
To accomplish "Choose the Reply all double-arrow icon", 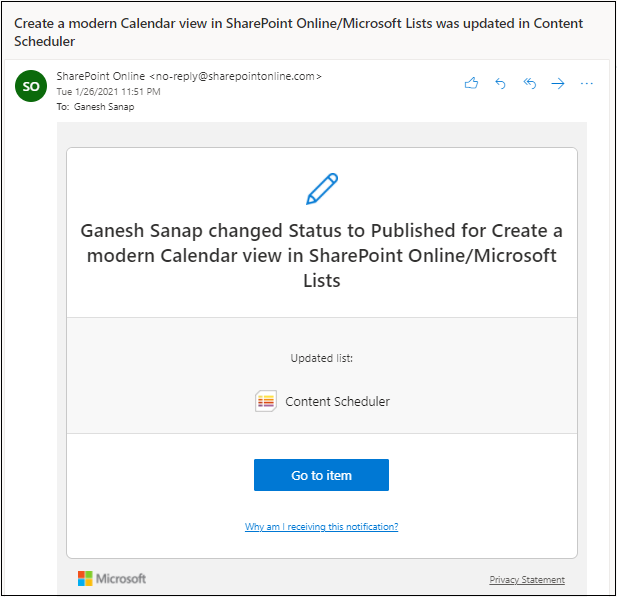I will (530, 83).
